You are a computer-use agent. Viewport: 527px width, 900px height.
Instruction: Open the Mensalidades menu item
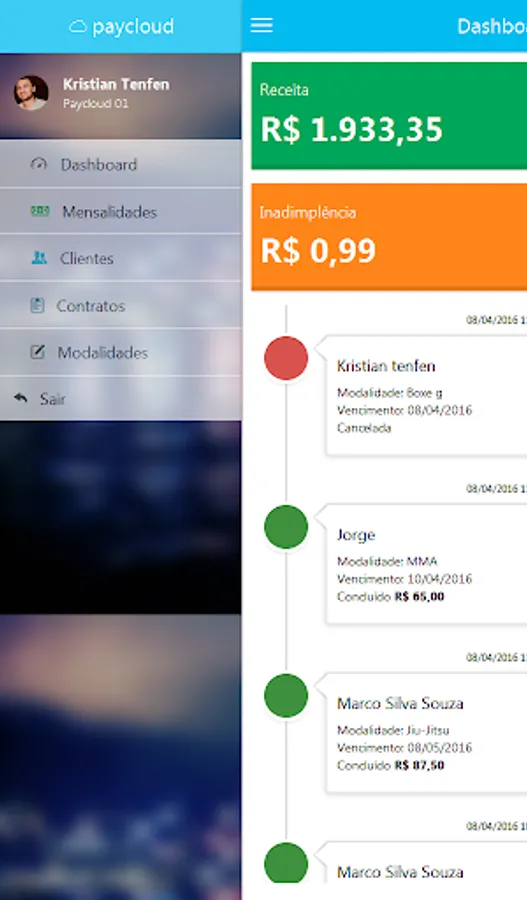coord(121,211)
